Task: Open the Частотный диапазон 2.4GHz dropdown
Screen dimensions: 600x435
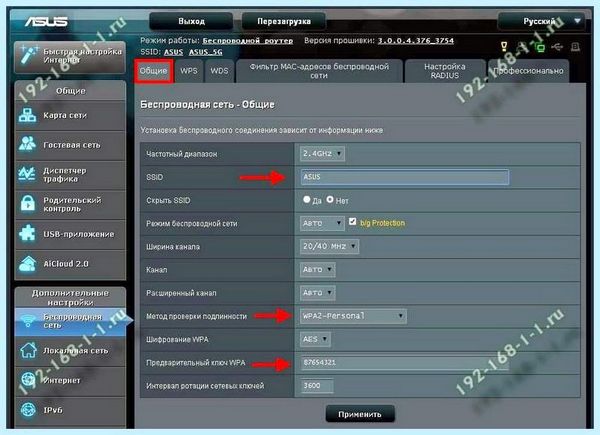Action: coord(322,154)
